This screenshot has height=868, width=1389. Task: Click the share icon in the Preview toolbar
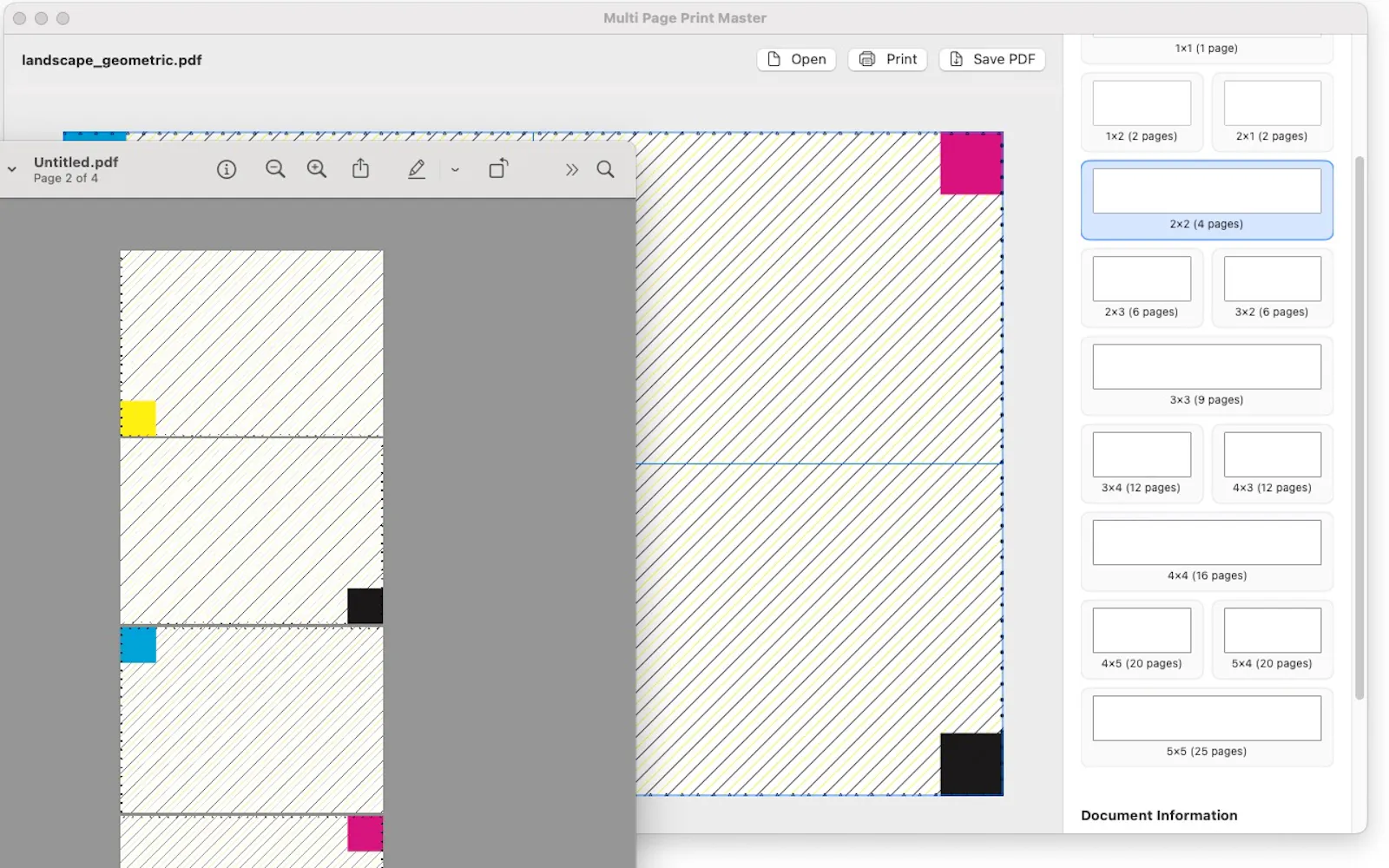[x=360, y=168]
